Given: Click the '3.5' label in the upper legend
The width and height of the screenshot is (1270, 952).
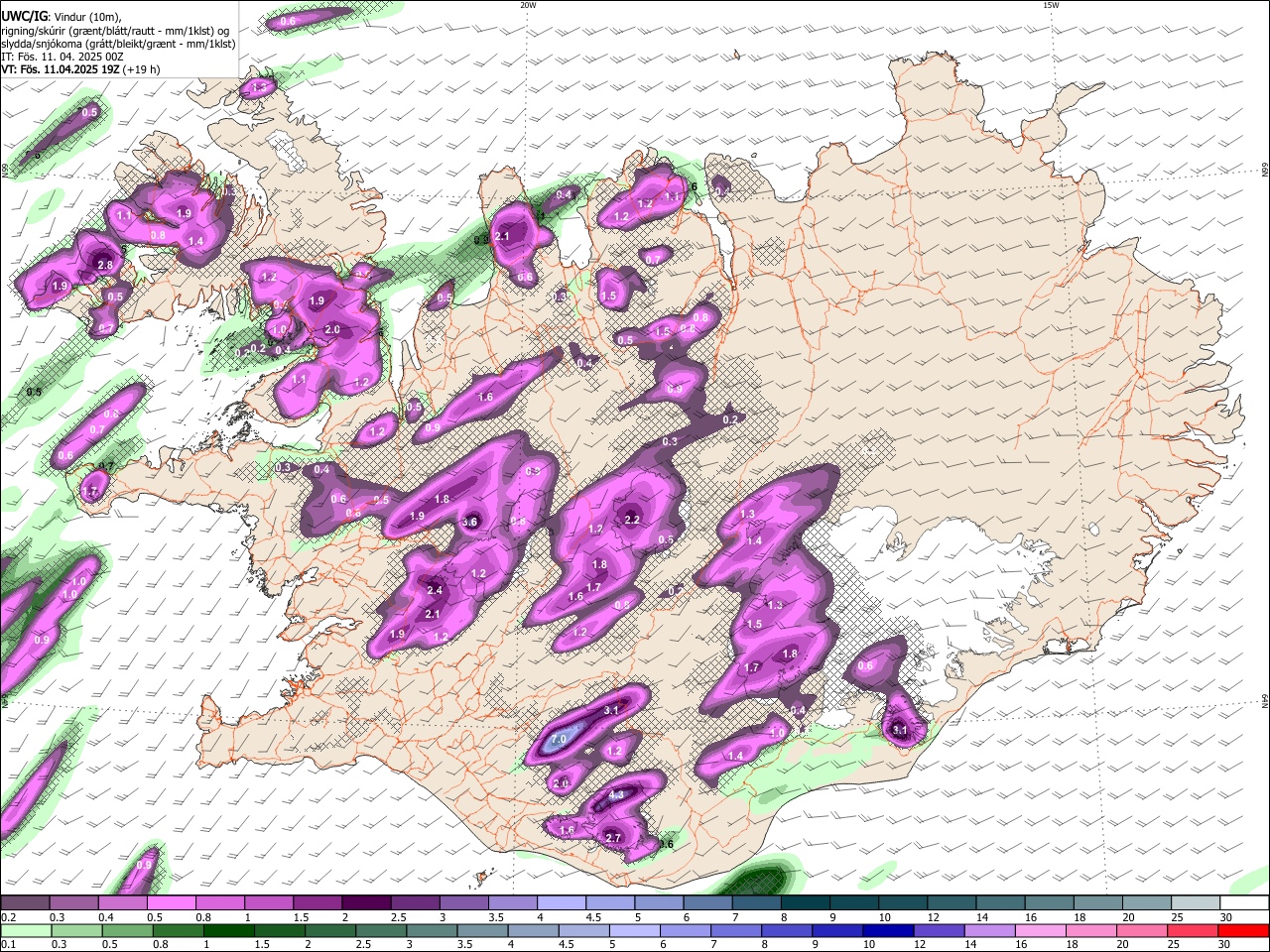Looking at the screenshot, I should 496,917.
